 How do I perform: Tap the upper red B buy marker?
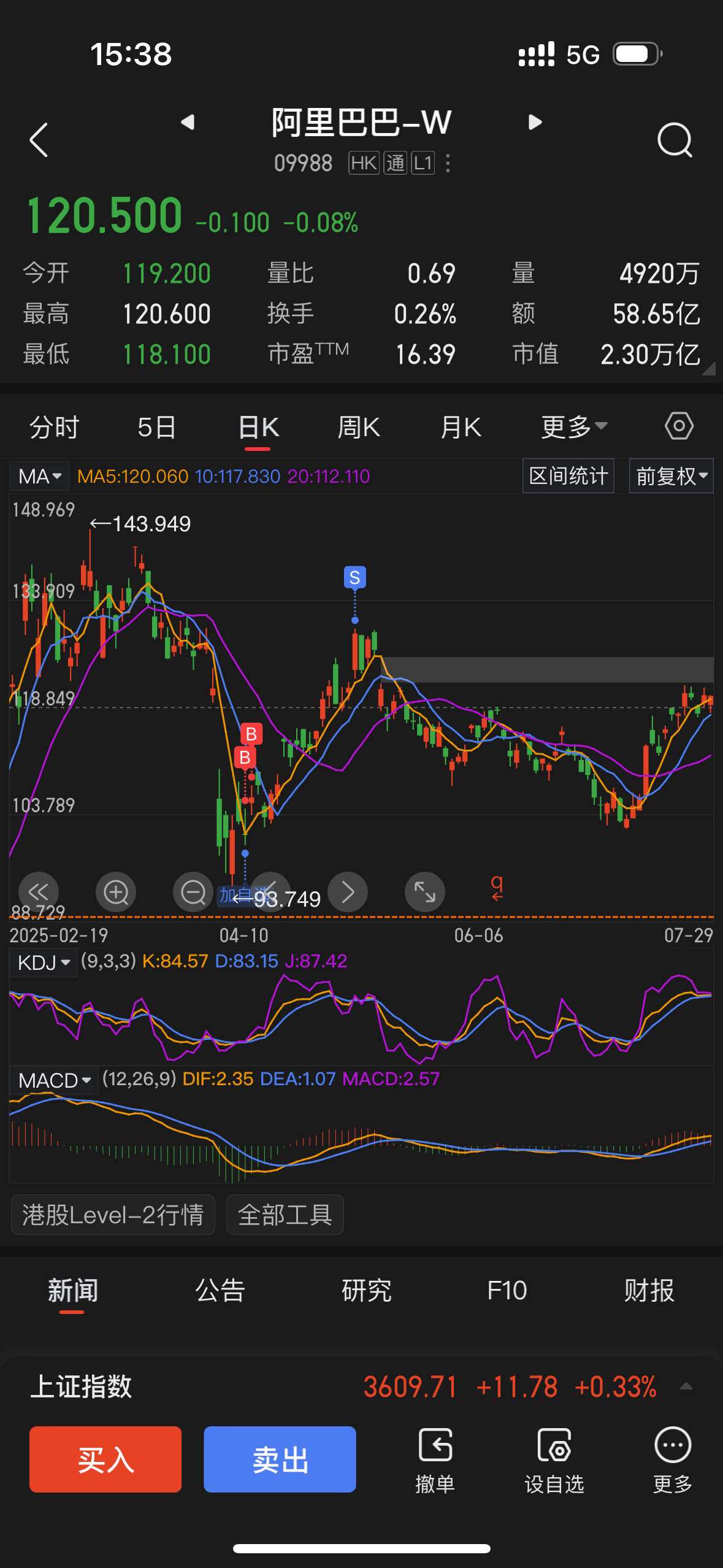point(251,734)
